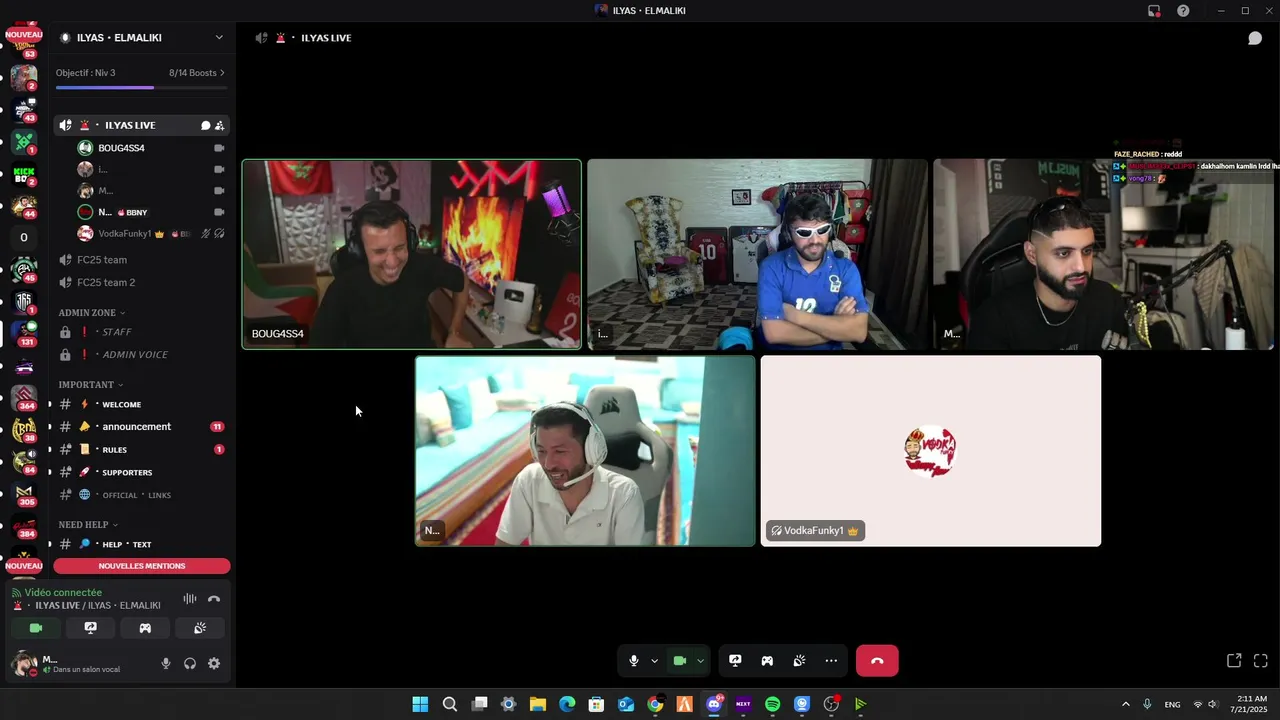Click invite-people icon on ILYAS LIVE channel row
Image resolution: width=1280 pixels, height=720 pixels.
click(219, 125)
